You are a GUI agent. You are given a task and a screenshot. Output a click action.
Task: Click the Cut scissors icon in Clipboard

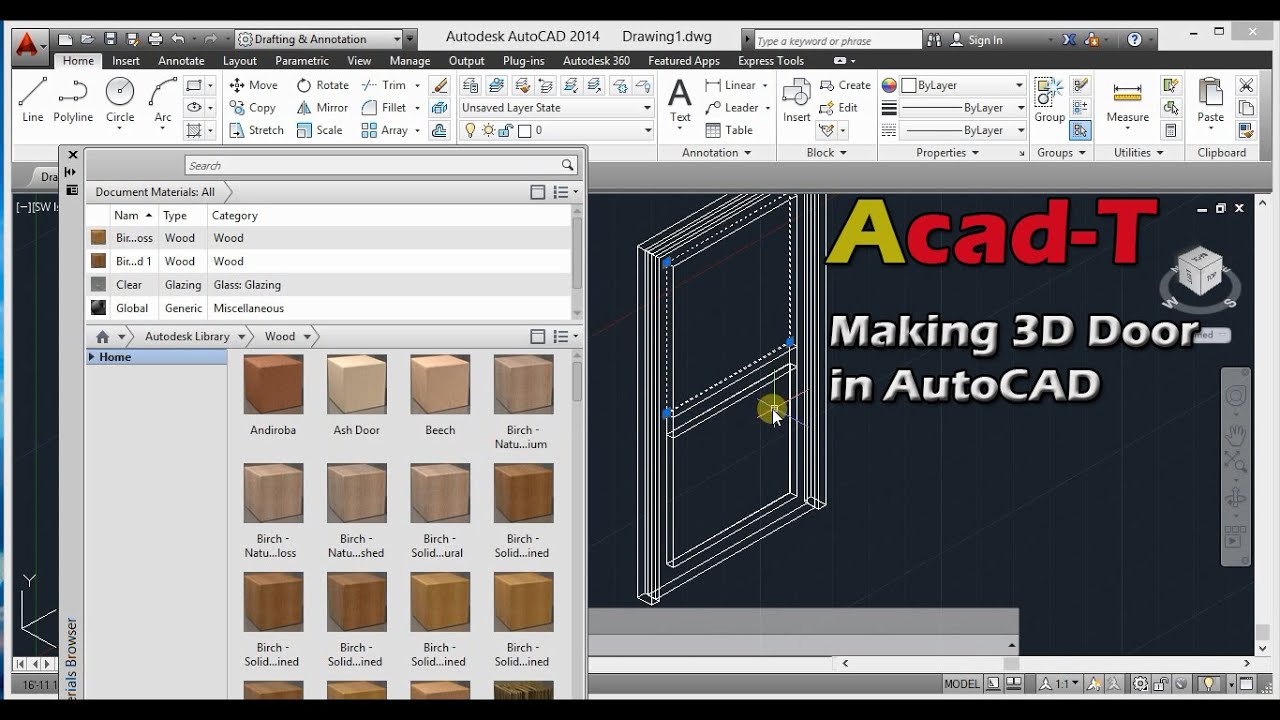coord(1246,85)
